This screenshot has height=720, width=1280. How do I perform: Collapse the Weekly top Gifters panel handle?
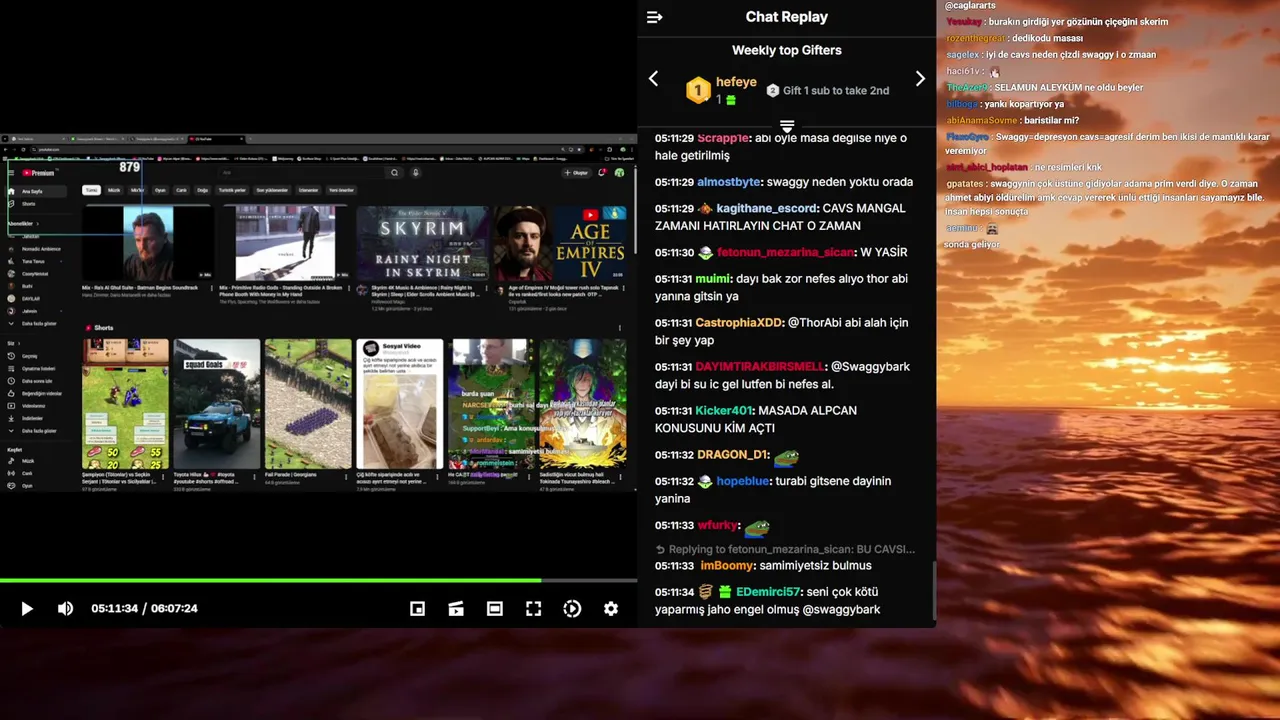(787, 126)
